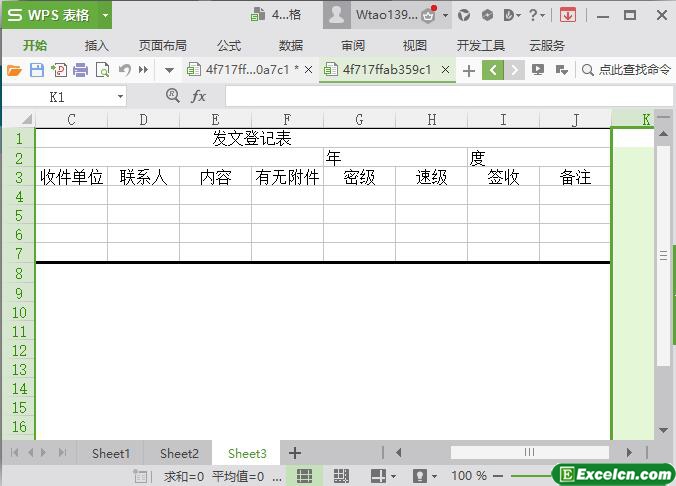The height and width of the screenshot is (486, 676).
Task: Click the fx insert function icon
Action: [198, 96]
